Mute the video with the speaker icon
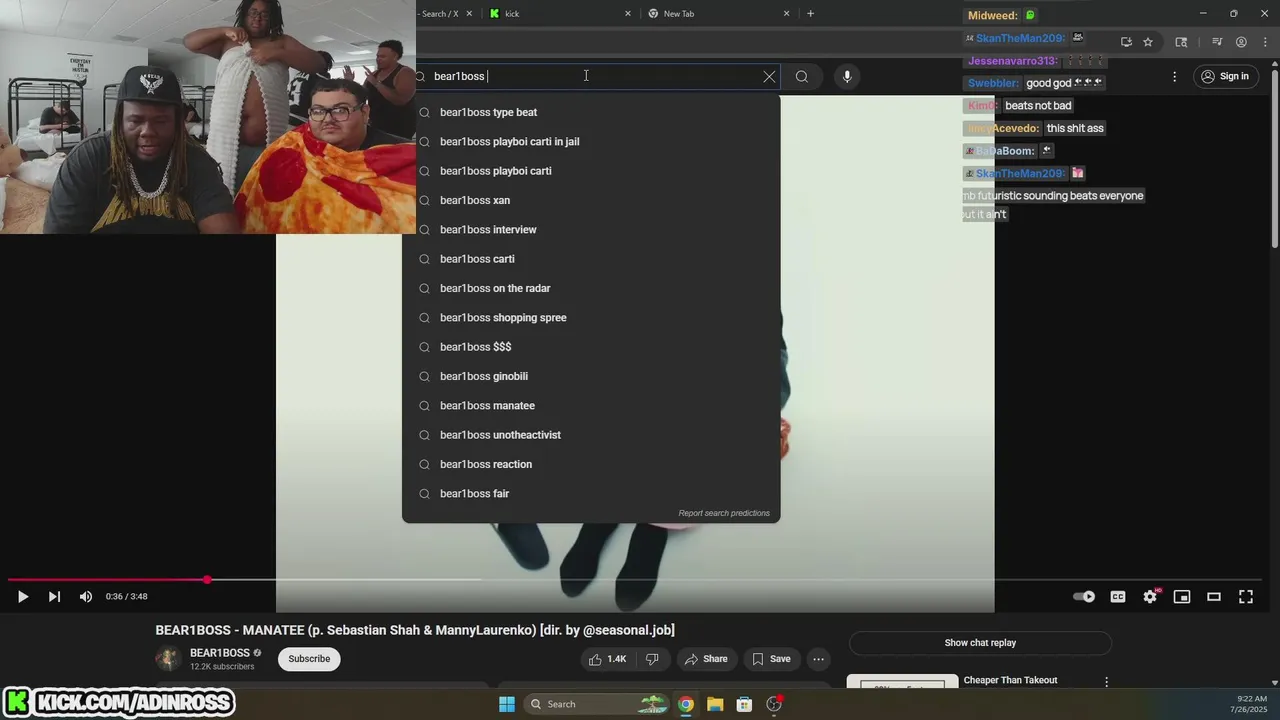Viewport: 1280px width, 720px height. 86,597
